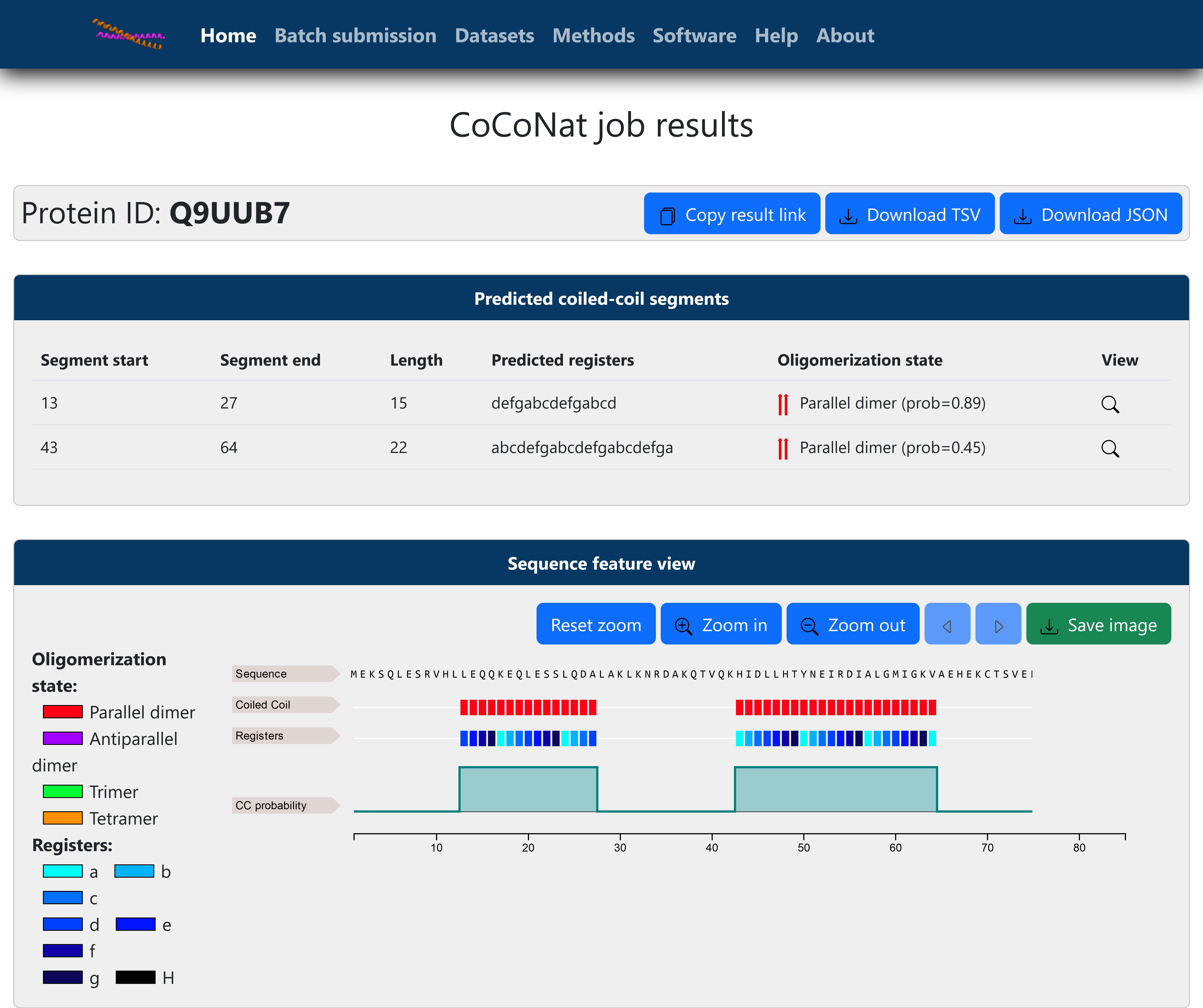Click protein ID Q9UUB7

coord(230,214)
